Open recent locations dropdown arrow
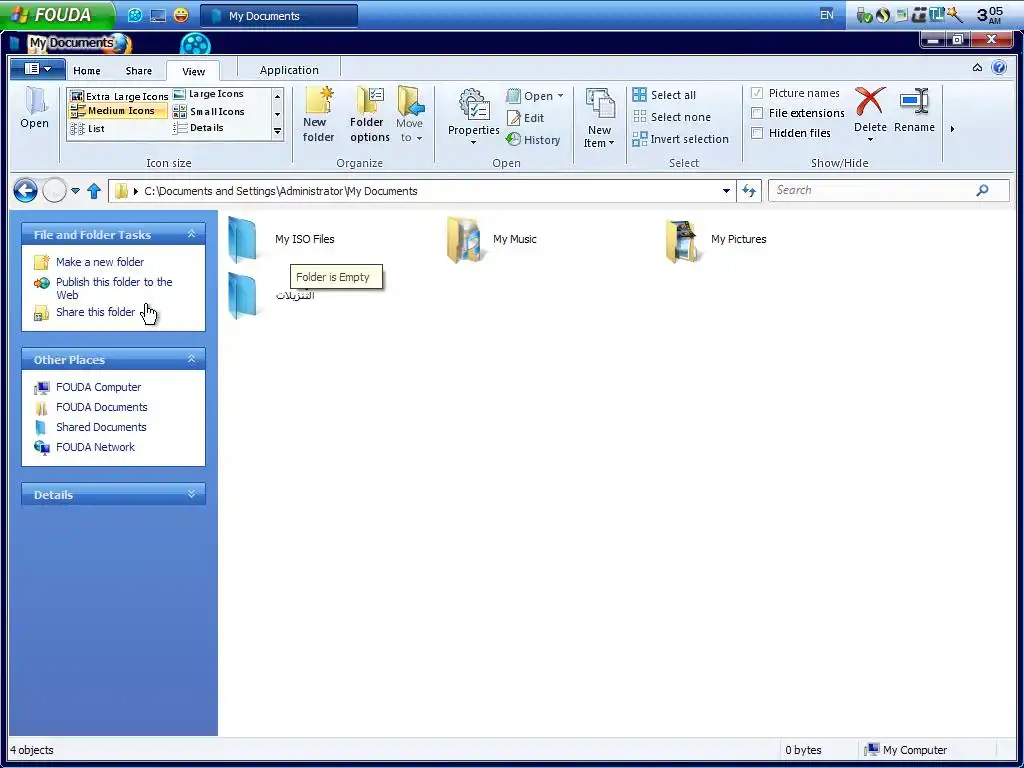This screenshot has width=1024, height=768. (75, 191)
